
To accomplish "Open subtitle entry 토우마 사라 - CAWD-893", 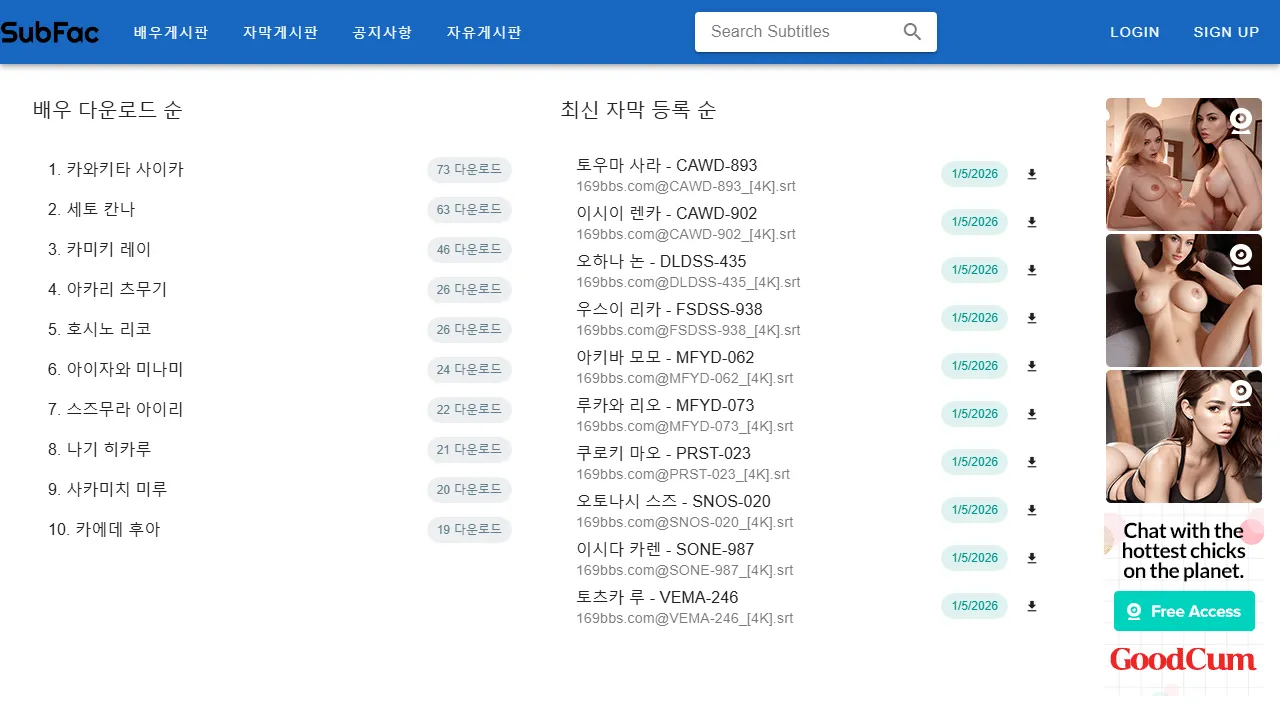I will pos(665,165).
